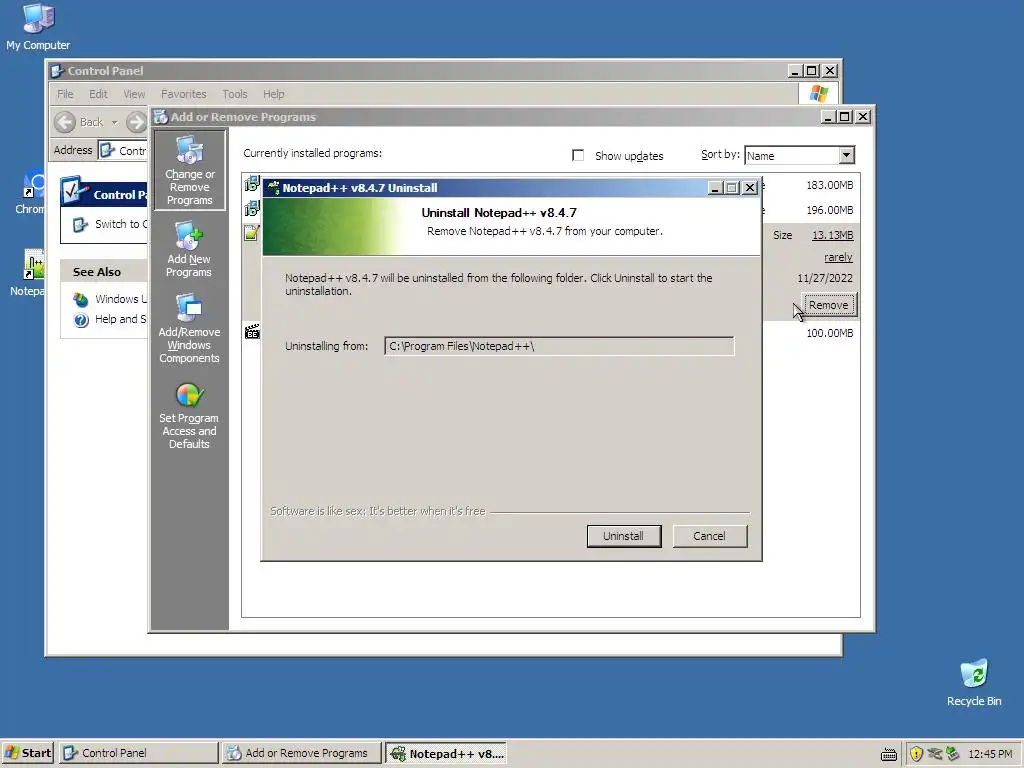1024x768 pixels.
Task: Click the Uninstalling from path field
Action: coord(559,346)
